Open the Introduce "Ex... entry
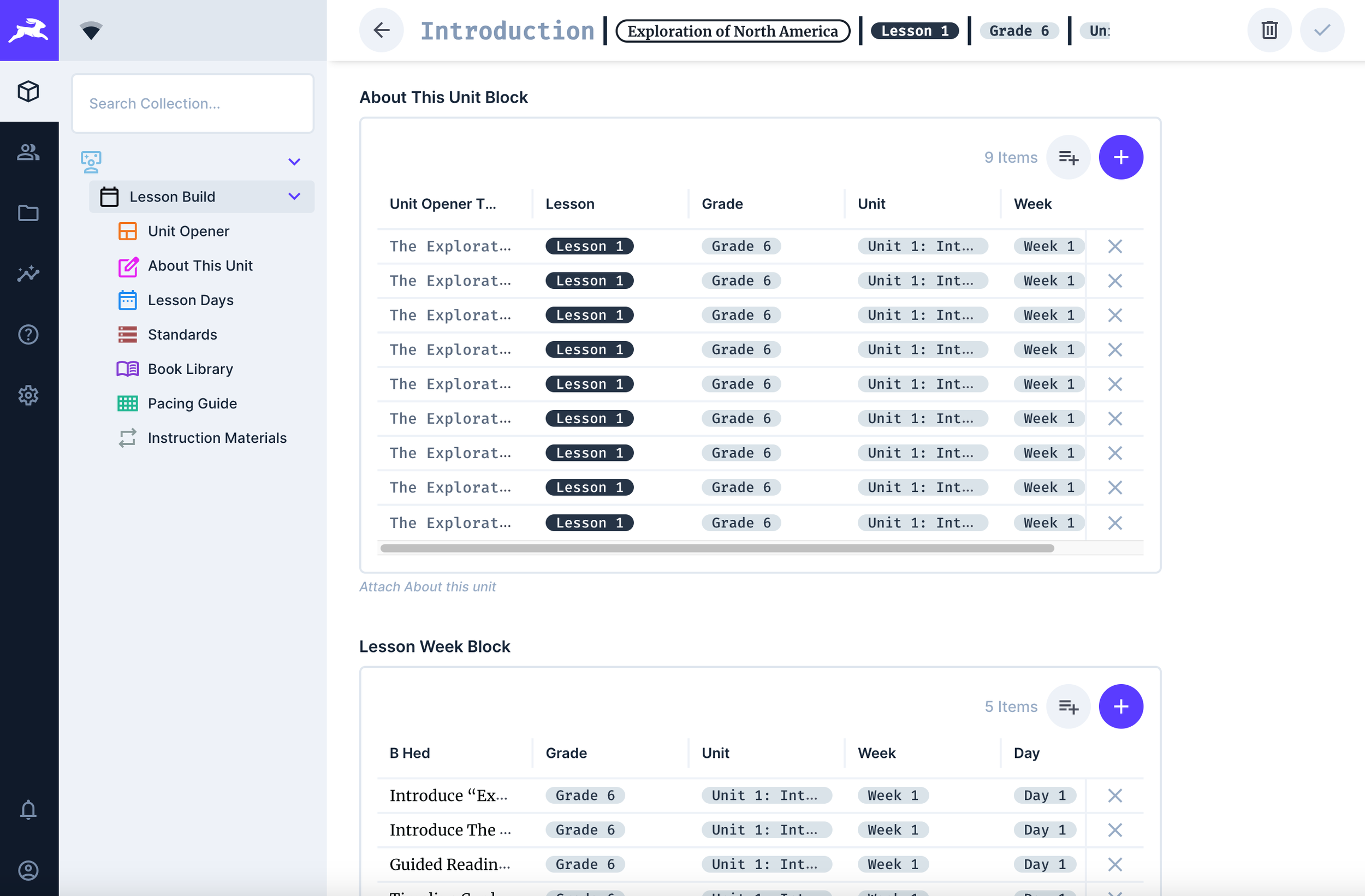Viewport: 1365px width, 896px height. (x=448, y=795)
